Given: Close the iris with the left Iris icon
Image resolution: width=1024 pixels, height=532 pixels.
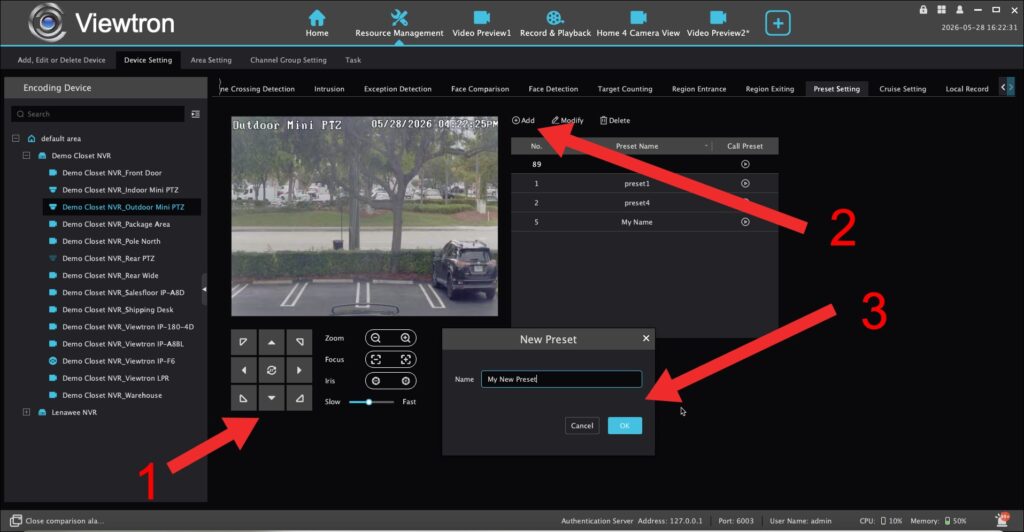Looking at the screenshot, I should [376, 381].
